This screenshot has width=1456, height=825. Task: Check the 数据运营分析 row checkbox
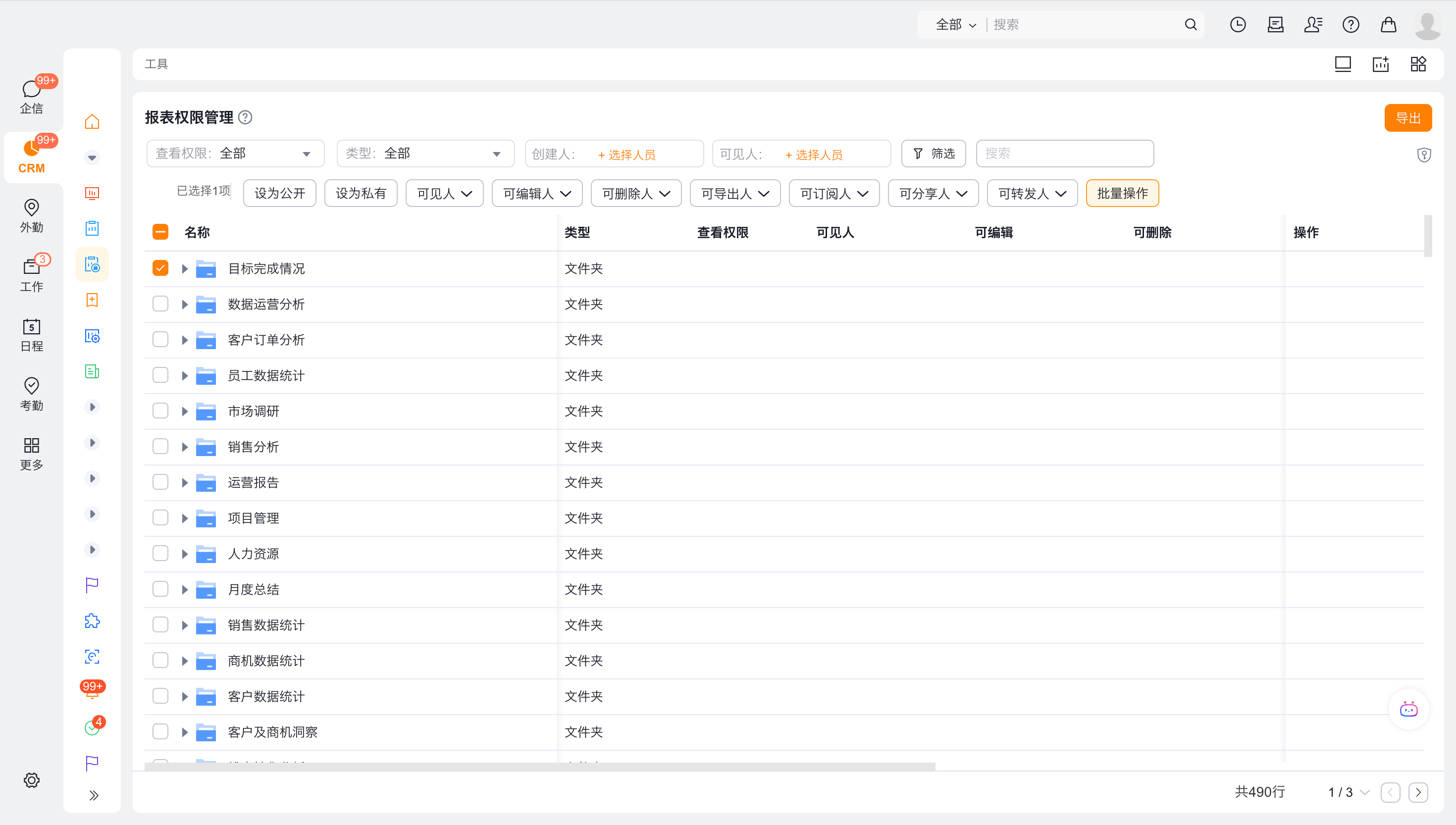(x=160, y=304)
